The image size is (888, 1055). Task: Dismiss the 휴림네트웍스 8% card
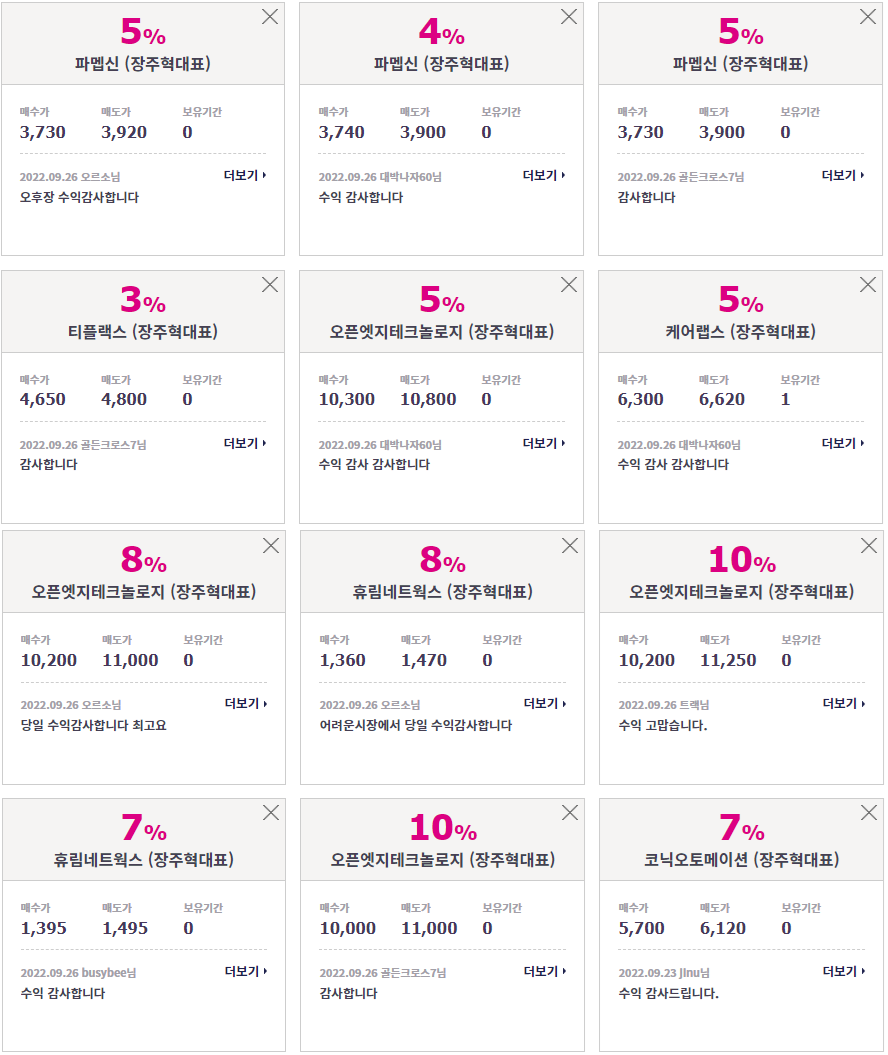pos(570,546)
